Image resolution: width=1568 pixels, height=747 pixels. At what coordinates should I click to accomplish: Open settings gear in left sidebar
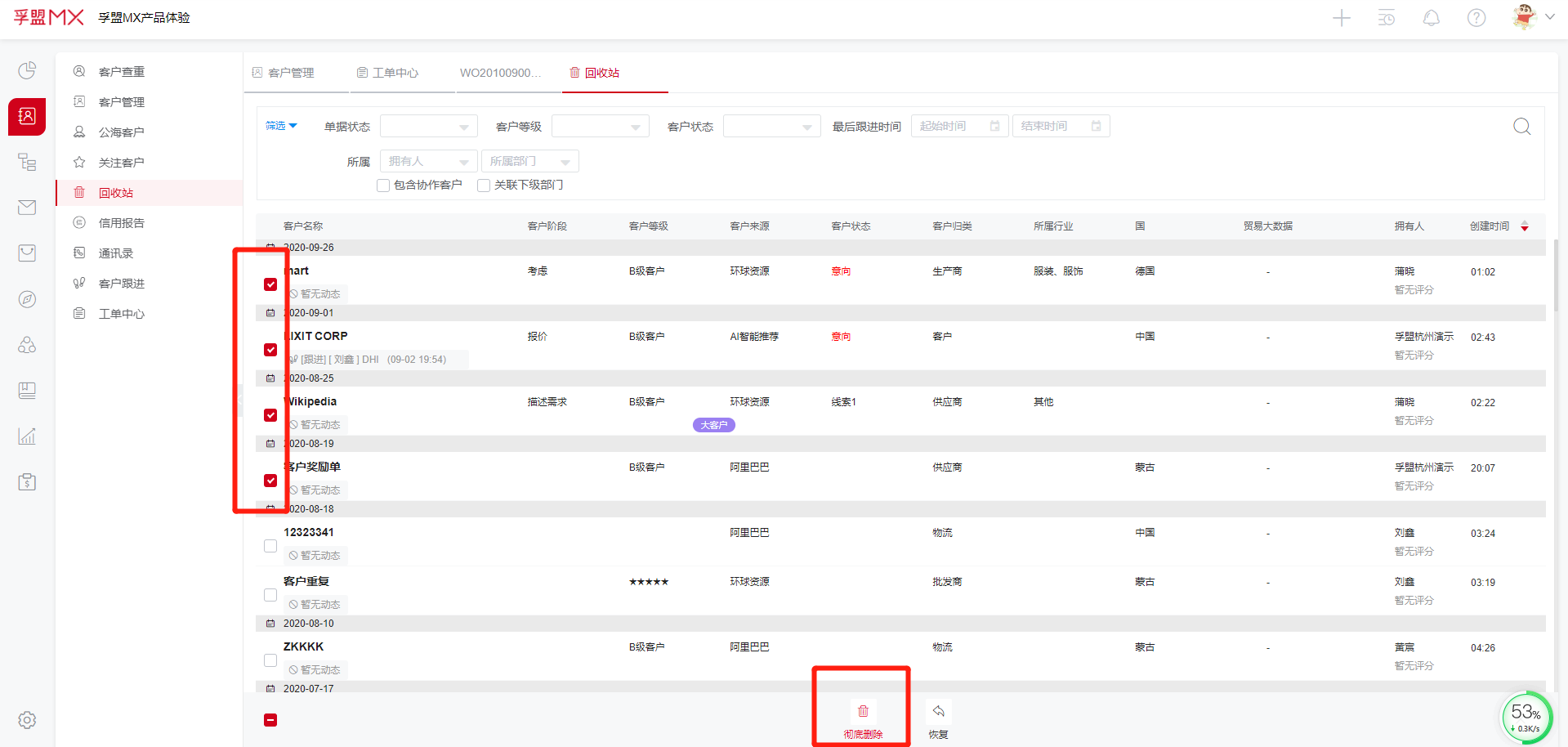click(27, 720)
